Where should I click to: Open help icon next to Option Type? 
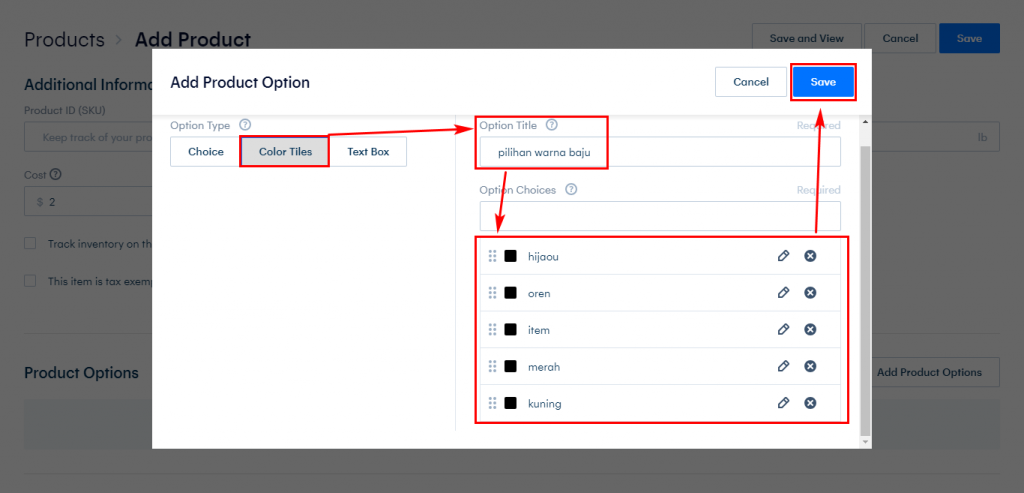pyautogui.click(x=245, y=125)
